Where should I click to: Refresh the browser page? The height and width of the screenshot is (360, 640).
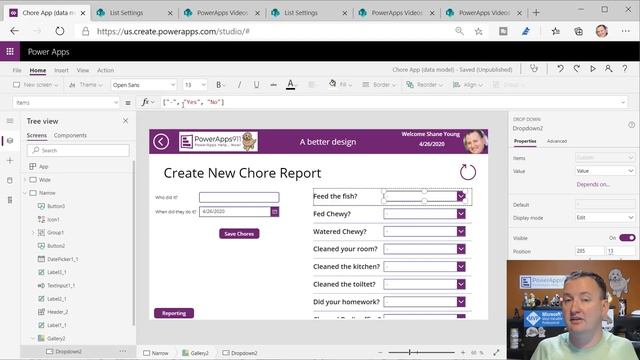point(60,31)
